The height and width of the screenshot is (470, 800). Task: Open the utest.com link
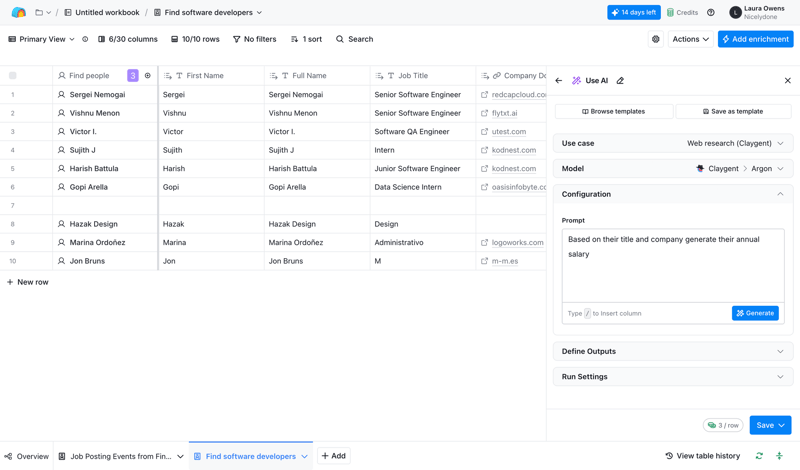[x=509, y=132]
